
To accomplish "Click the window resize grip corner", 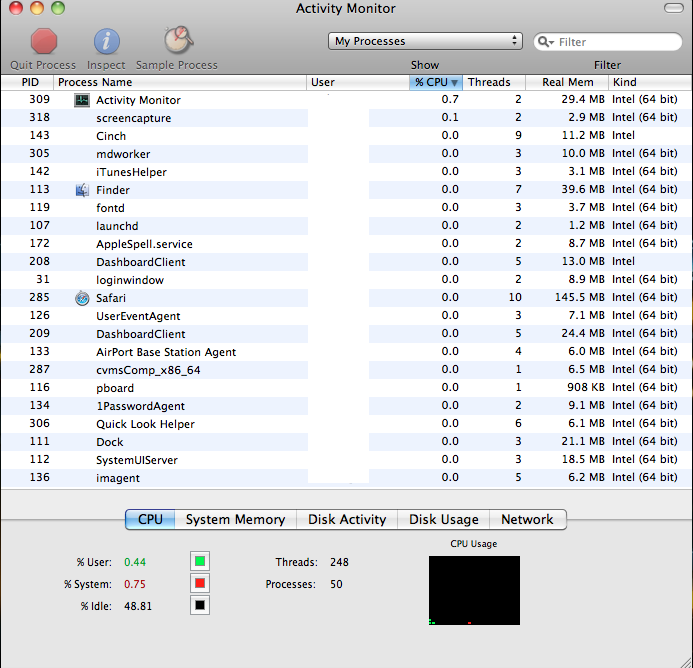I will click(685, 661).
